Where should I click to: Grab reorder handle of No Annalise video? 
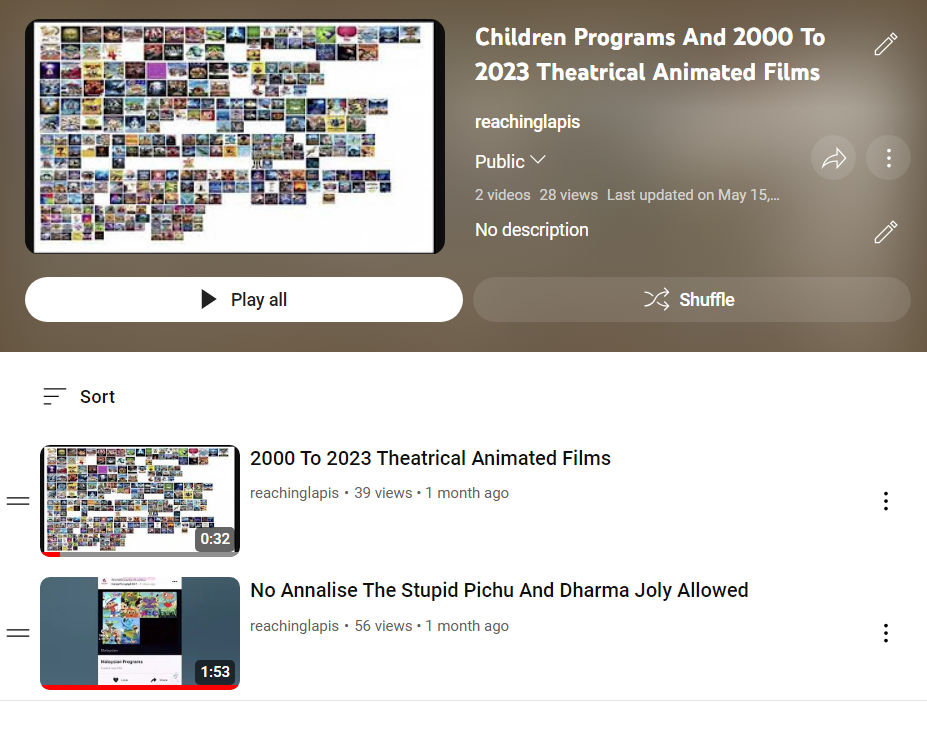[18, 633]
